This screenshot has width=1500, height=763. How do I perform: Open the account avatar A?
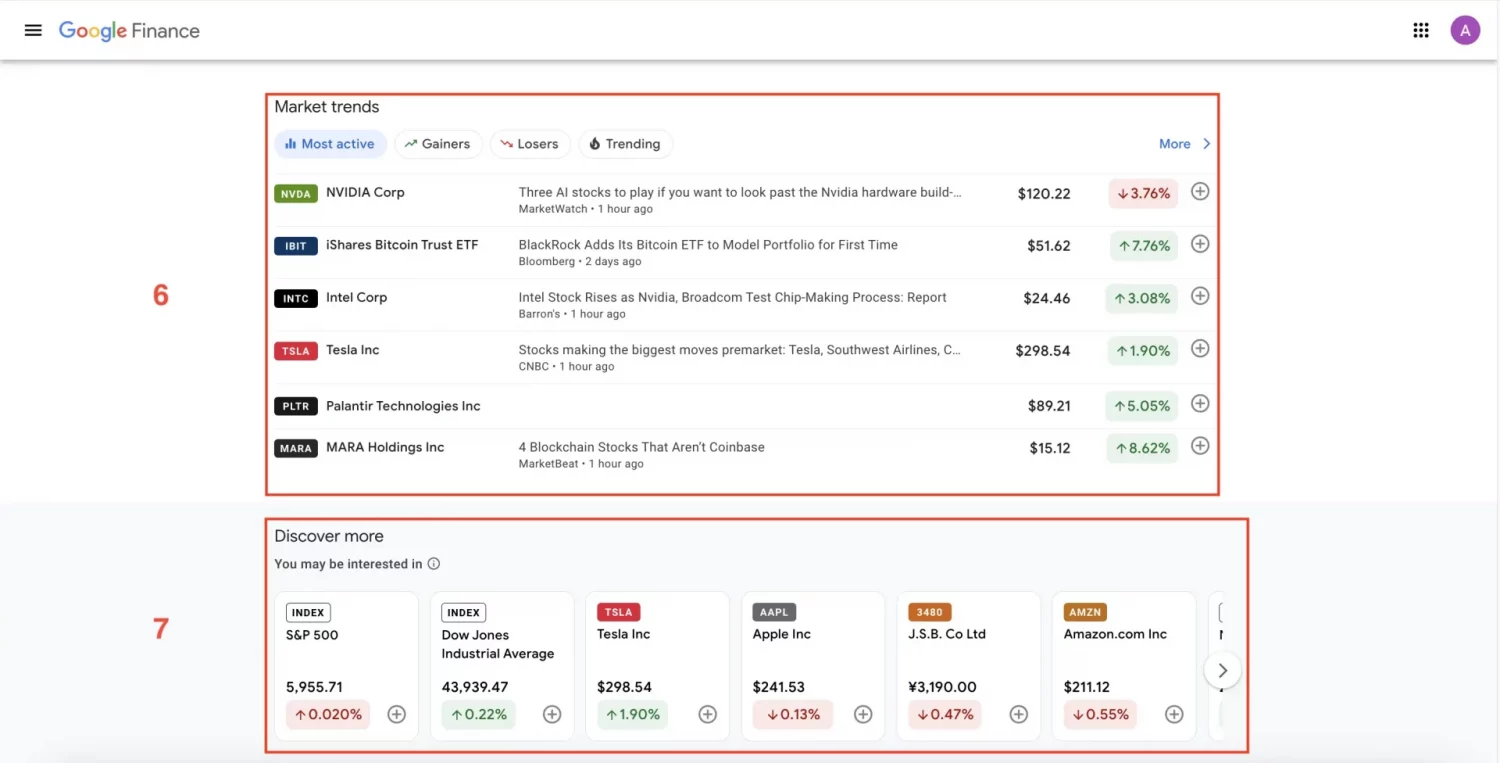pos(1465,30)
